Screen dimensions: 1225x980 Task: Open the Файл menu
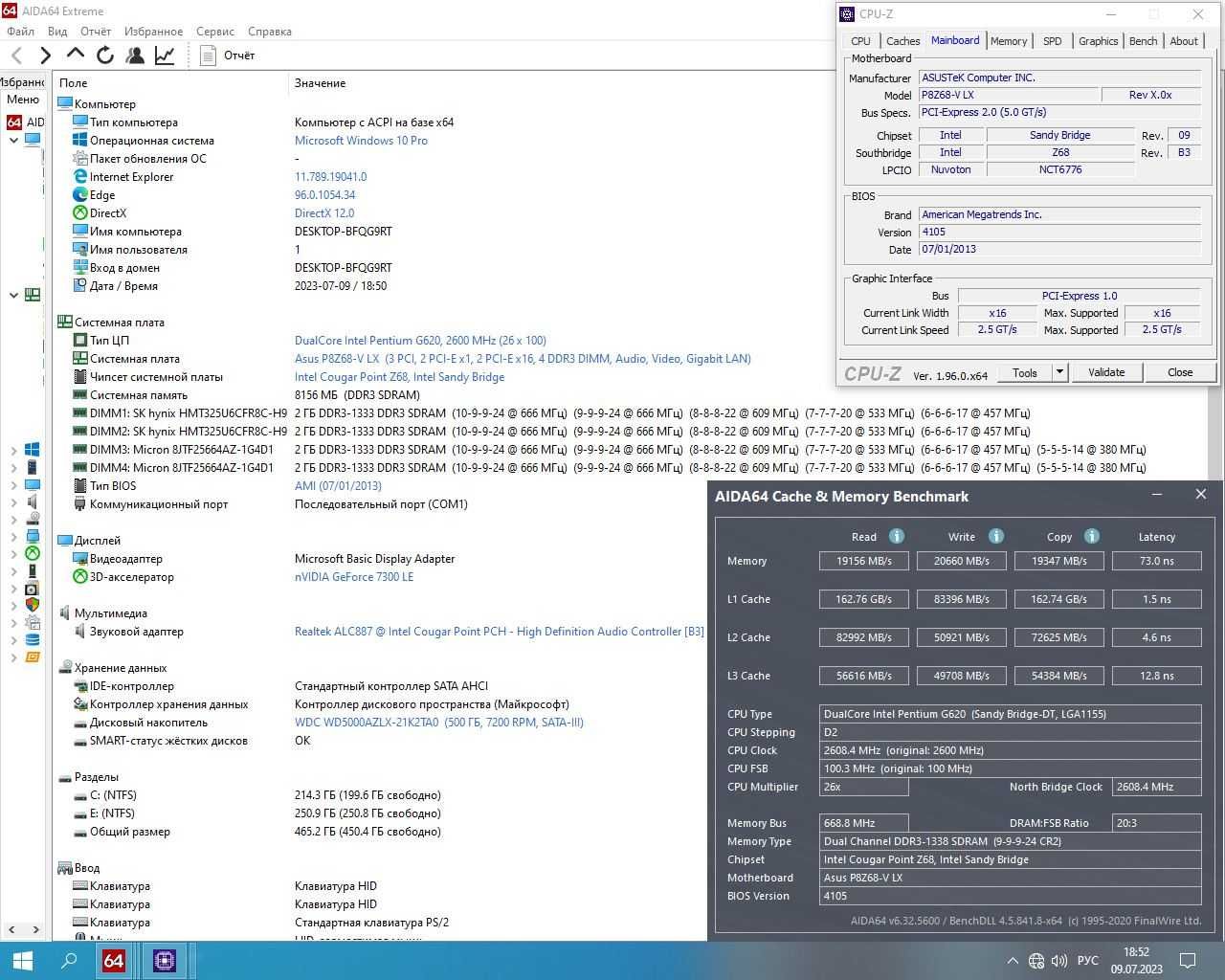[20, 32]
